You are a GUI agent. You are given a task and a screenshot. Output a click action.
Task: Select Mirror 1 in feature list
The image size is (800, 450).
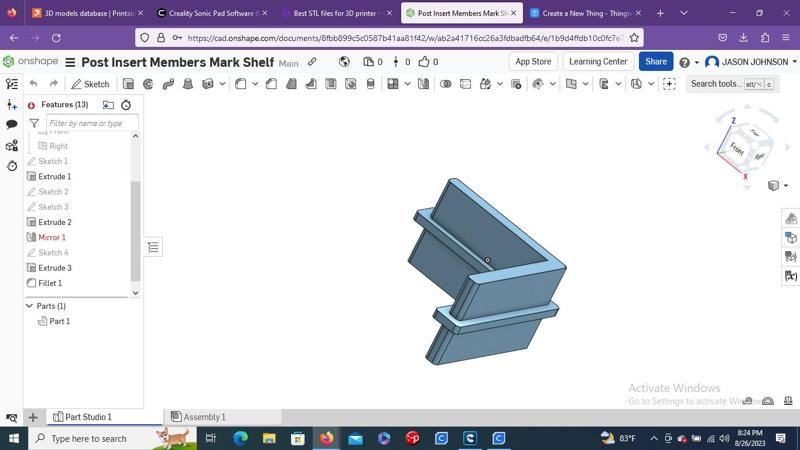52,238
